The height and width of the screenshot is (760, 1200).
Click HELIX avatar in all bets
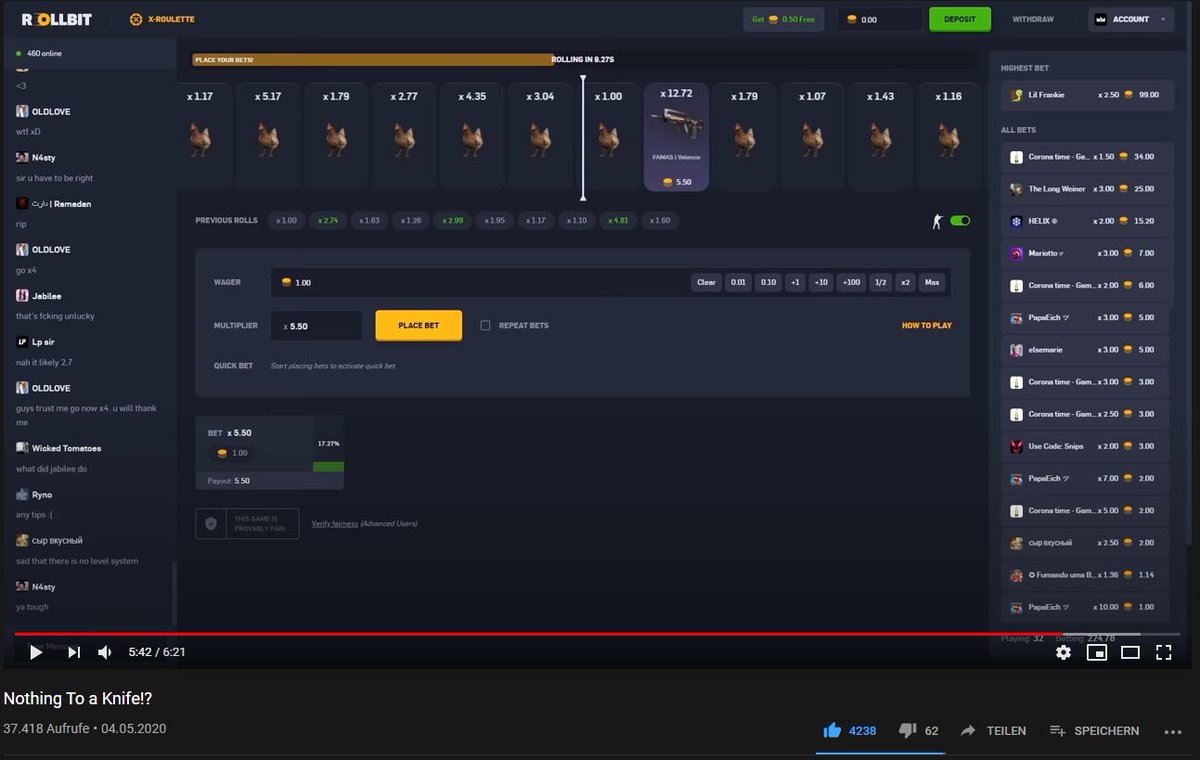click(x=1016, y=221)
